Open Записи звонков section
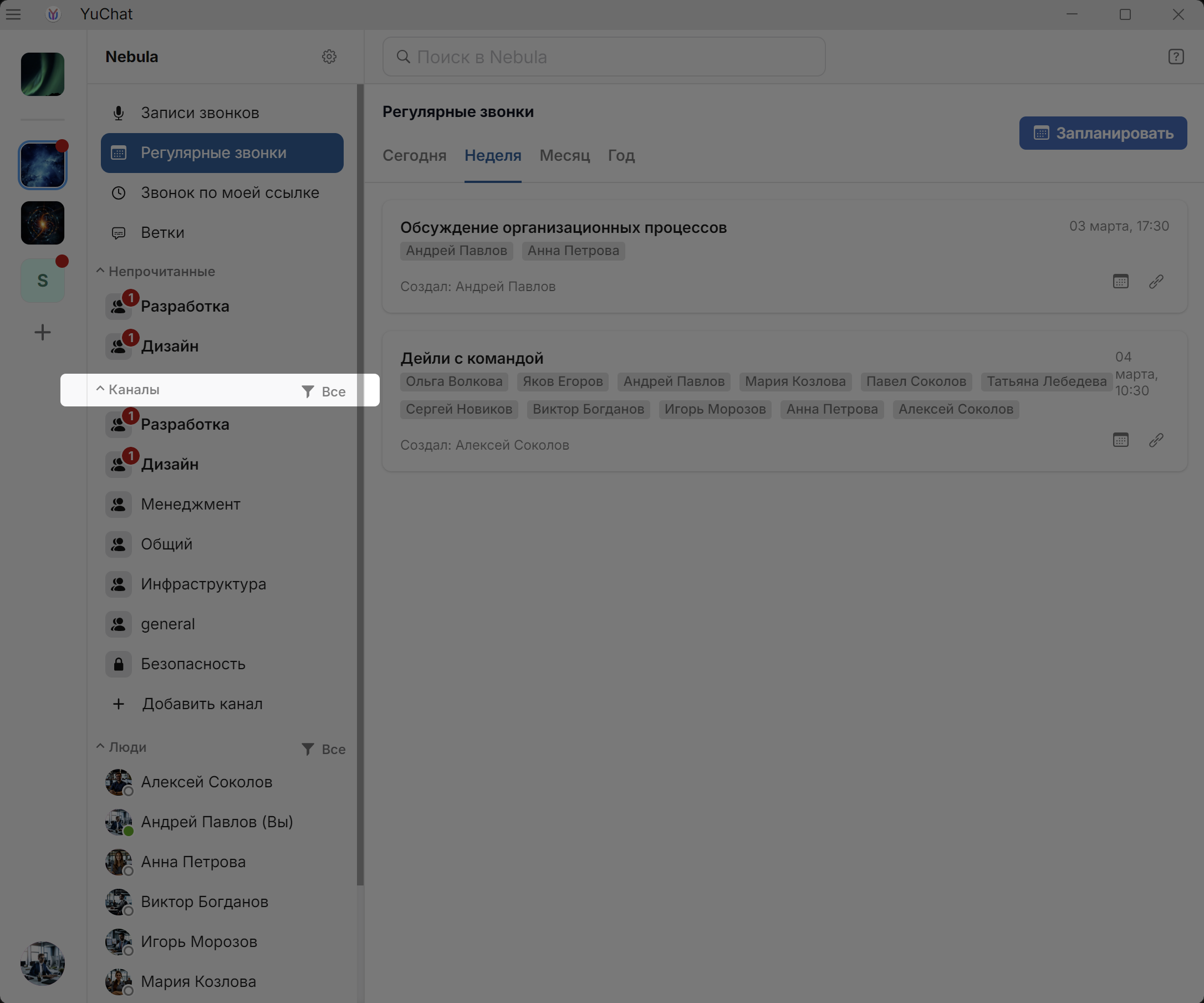 pyautogui.click(x=222, y=113)
